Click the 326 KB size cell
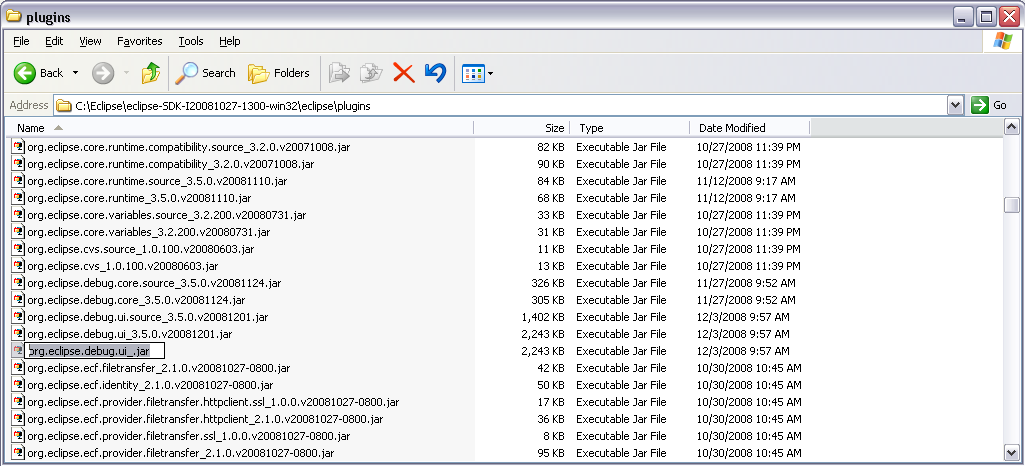Image resolution: width=1025 pixels, height=466 pixels. [548, 283]
